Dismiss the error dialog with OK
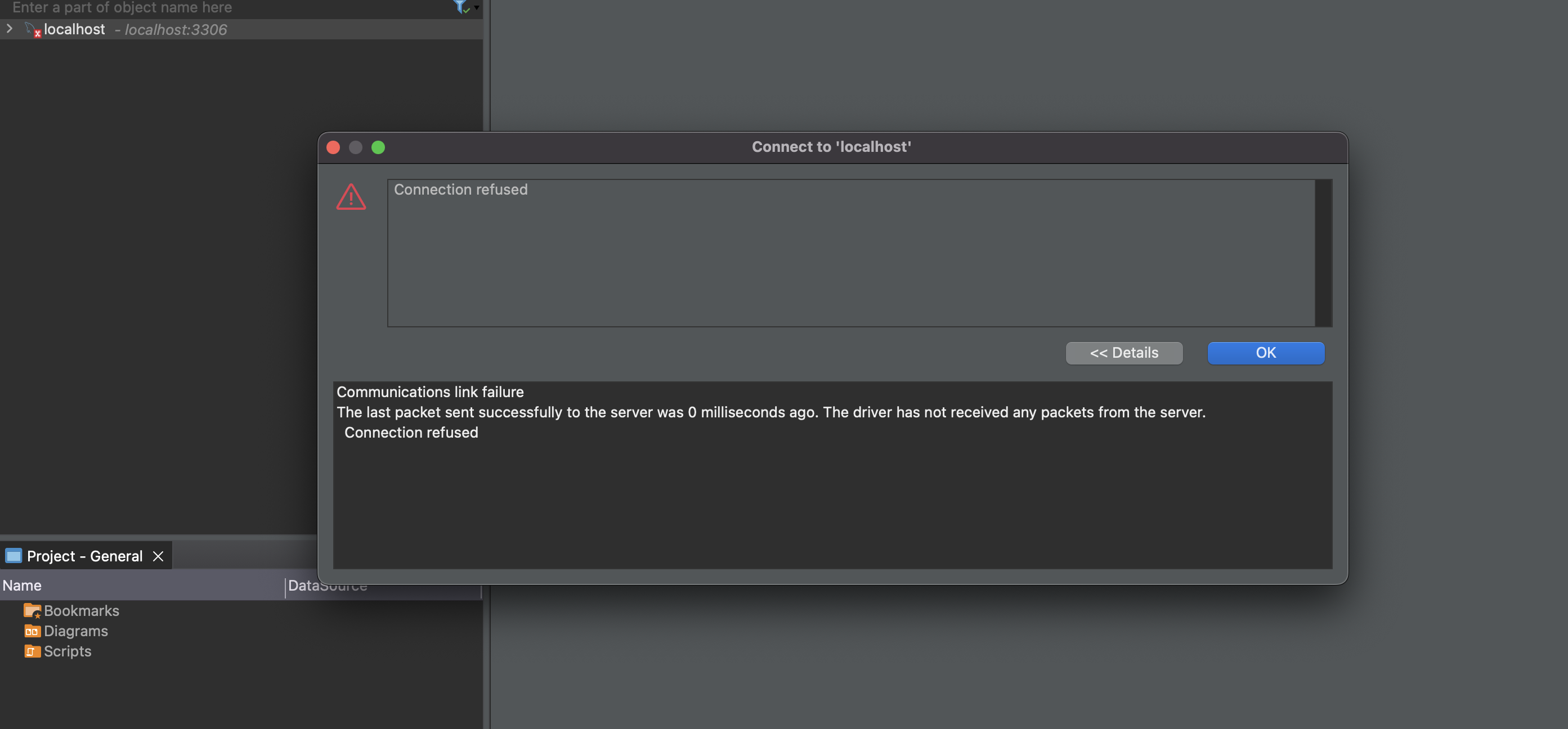1568x729 pixels. 1265,353
